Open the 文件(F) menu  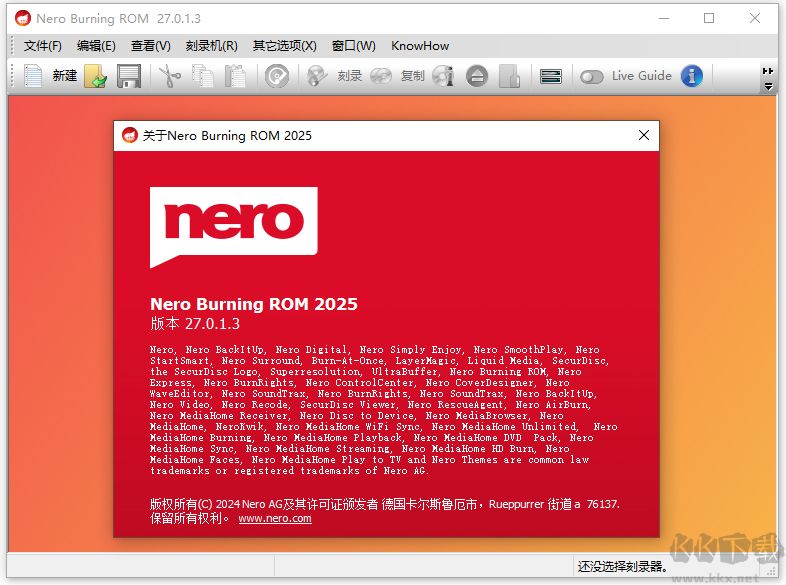tap(43, 46)
